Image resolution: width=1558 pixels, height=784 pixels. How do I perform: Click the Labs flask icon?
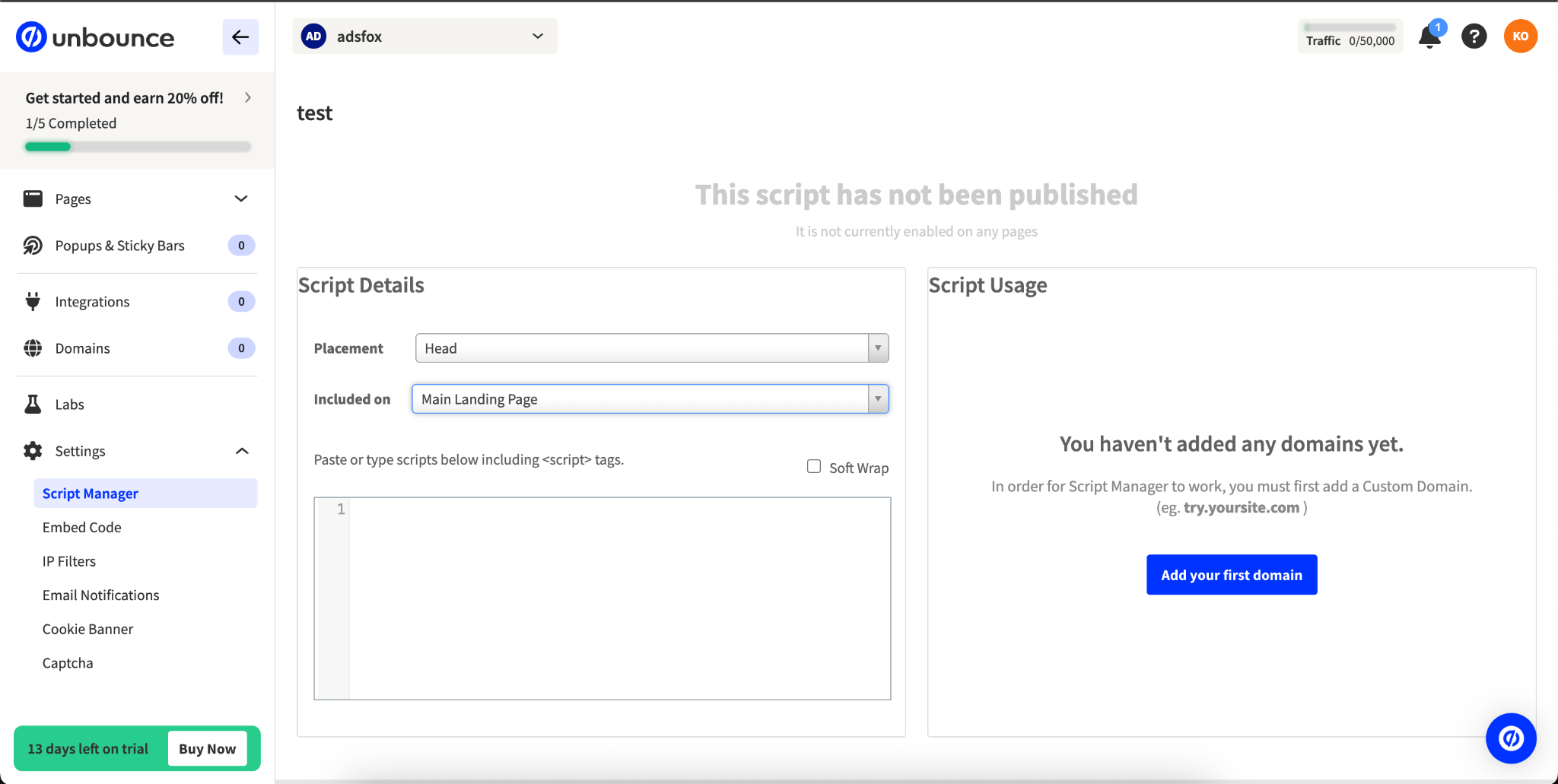33,405
